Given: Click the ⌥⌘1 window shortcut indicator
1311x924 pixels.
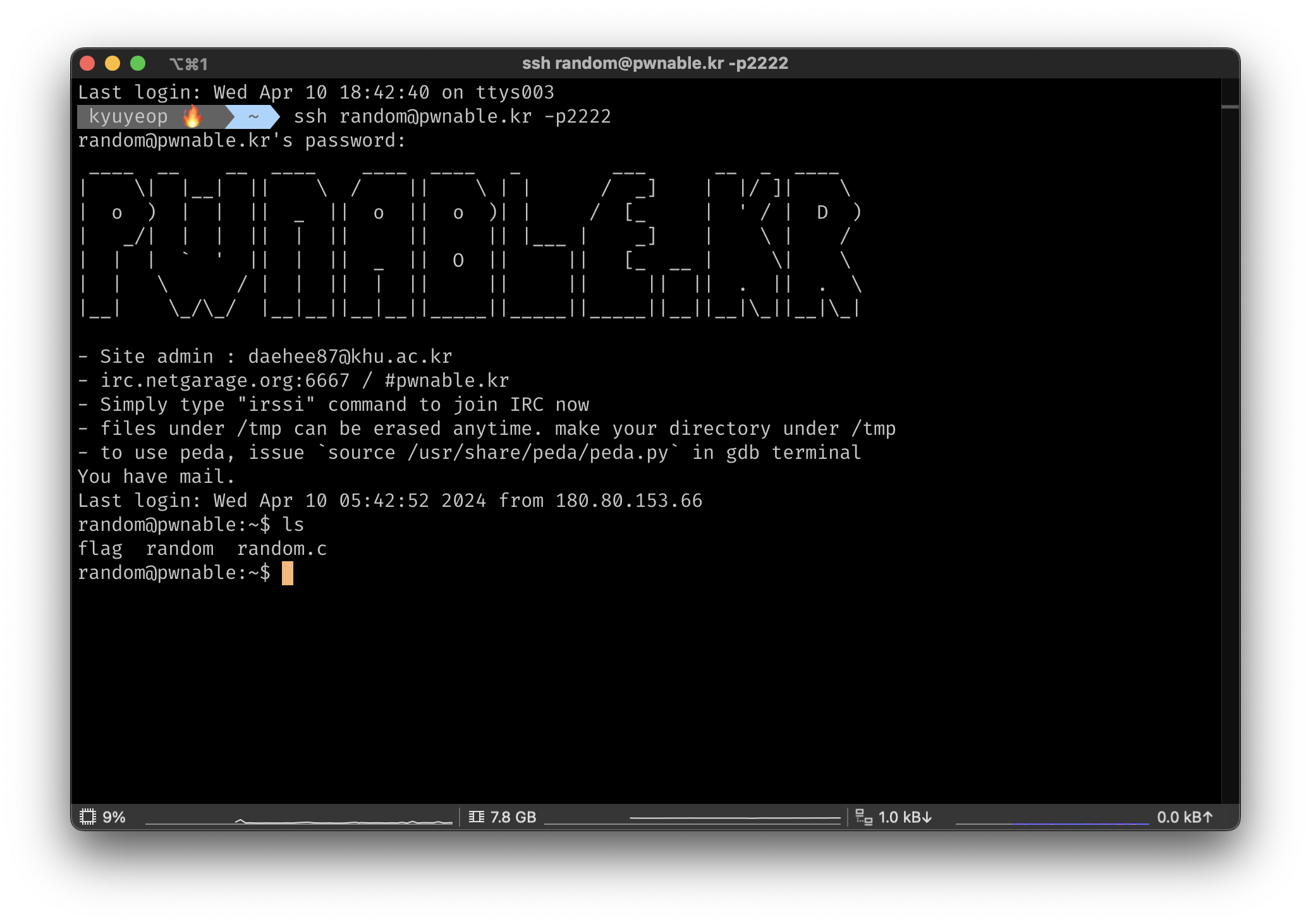Looking at the screenshot, I should point(188,64).
